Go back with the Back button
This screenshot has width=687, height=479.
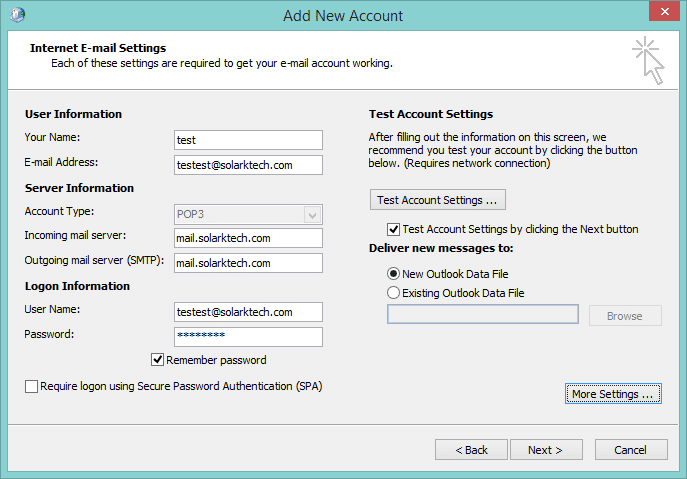[472, 450]
